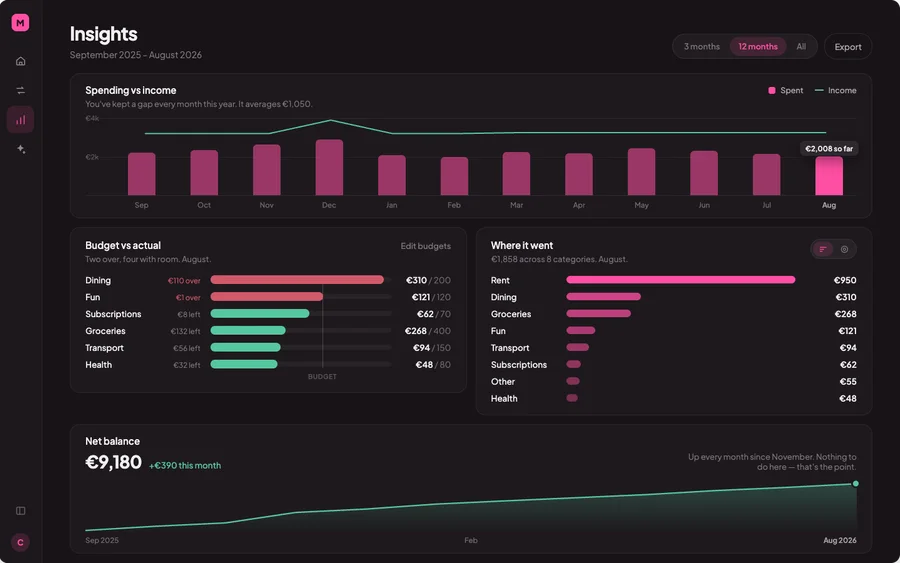Toggle the sidebar panel layout icon

point(21,511)
